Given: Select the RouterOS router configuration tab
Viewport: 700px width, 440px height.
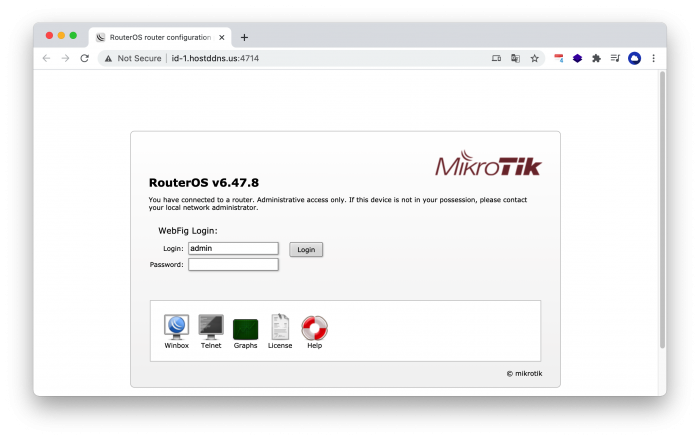Looking at the screenshot, I should point(160,37).
